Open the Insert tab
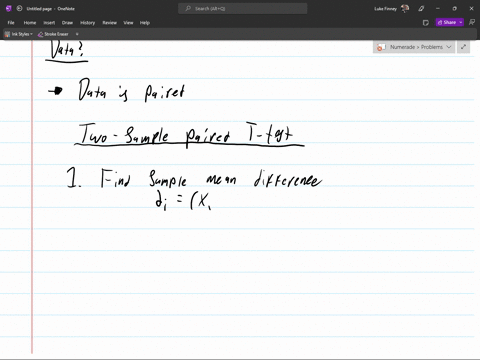 tap(49, 23)
